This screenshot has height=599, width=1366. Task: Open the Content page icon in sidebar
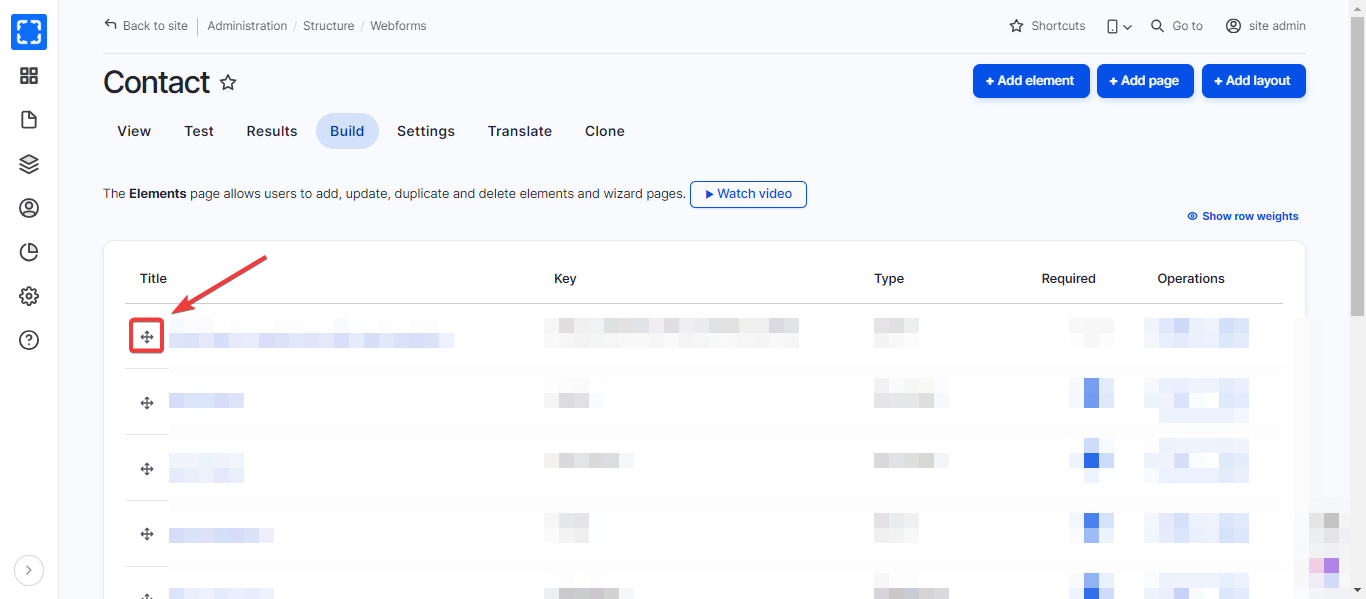29,120
